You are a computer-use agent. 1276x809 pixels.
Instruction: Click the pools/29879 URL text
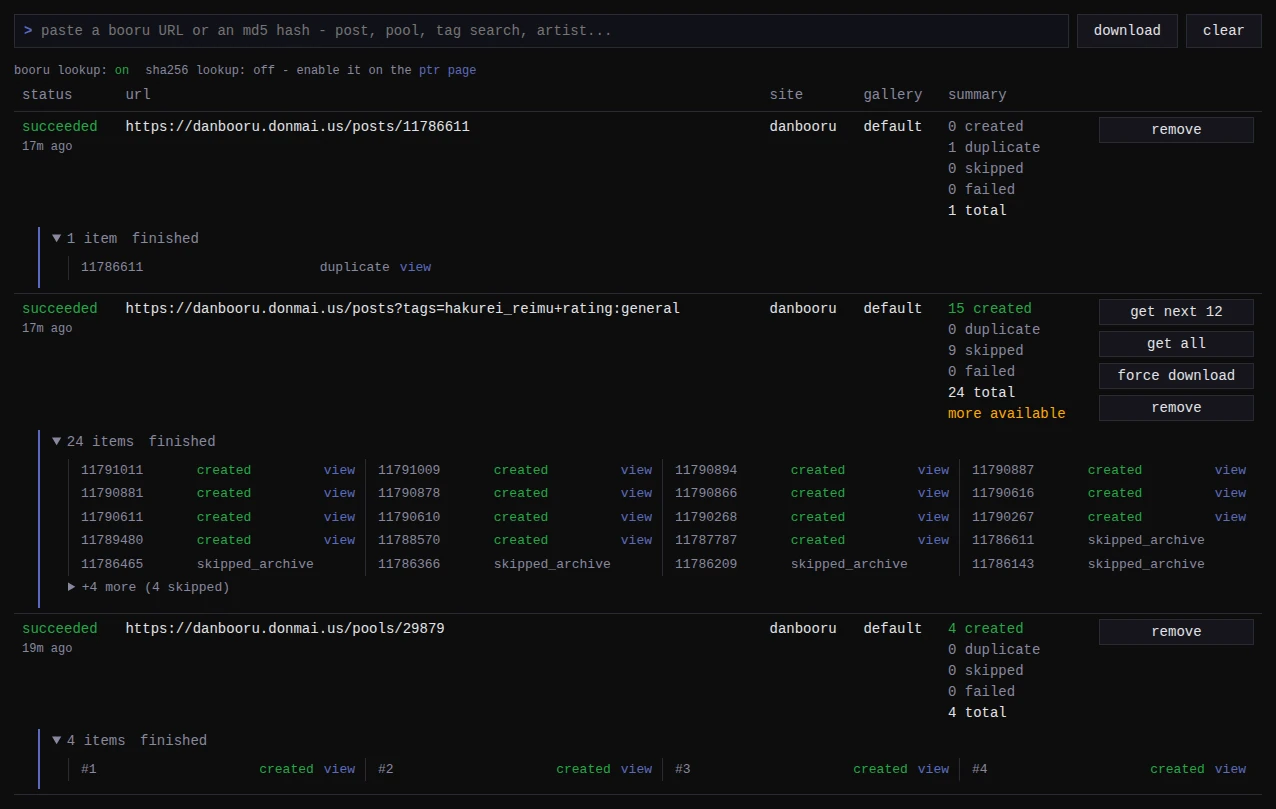(x=285, y=629)
